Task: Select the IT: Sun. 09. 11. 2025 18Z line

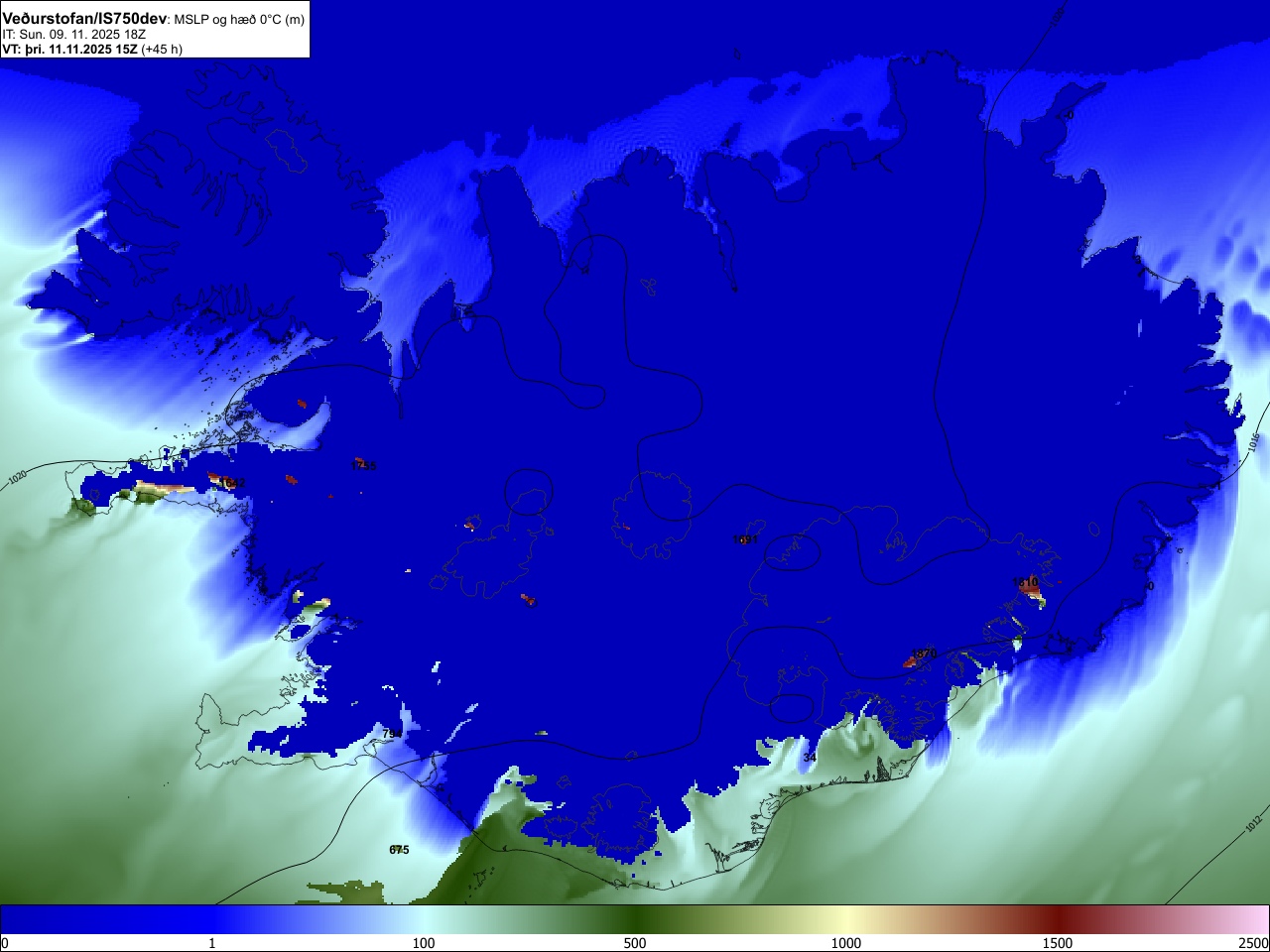Action: pyautogui.click(x=74, y=35)
